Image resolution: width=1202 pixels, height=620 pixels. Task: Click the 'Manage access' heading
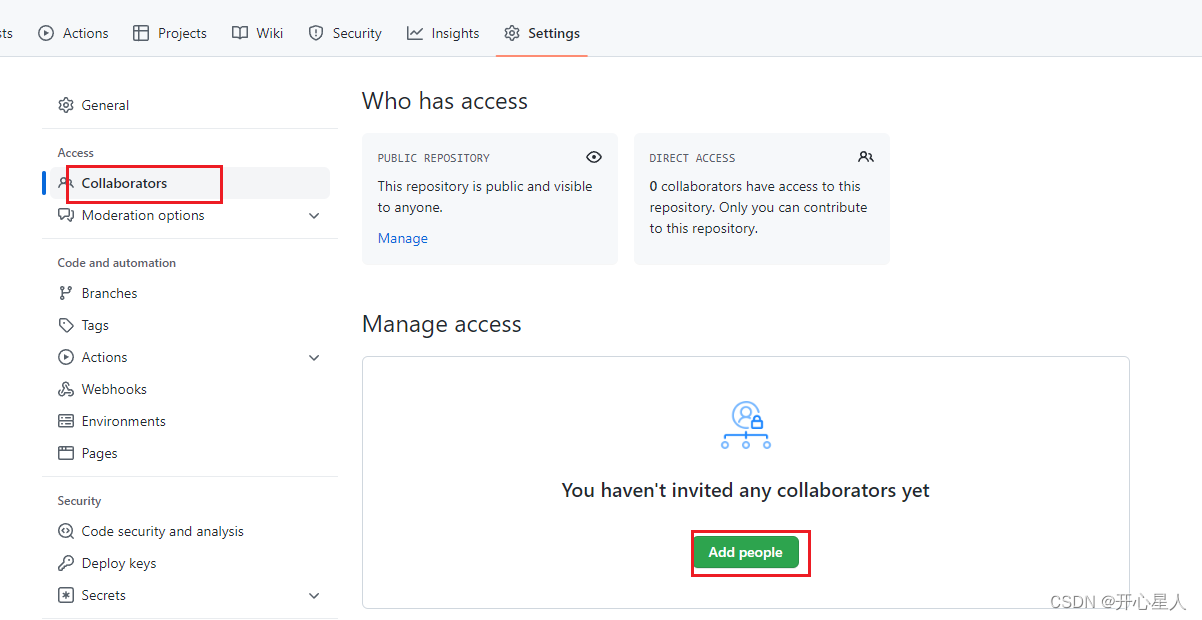442,324
